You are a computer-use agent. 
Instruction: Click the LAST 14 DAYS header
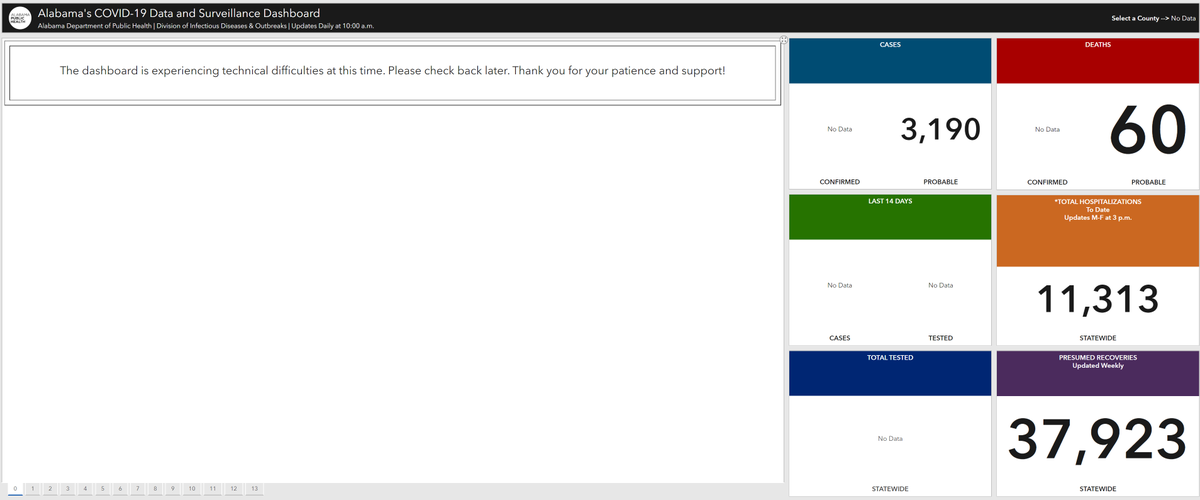[x=890, y=217]
